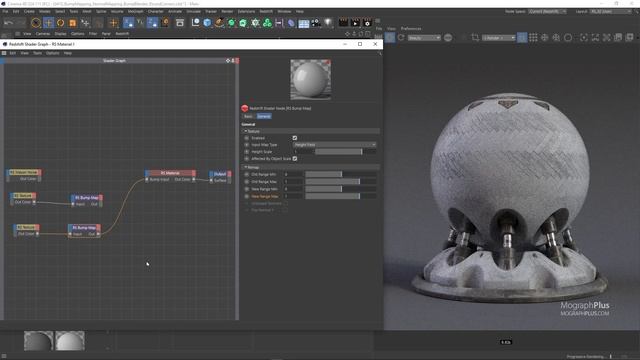Activate the Move tool
640x360 pixels.
click(49, 23)
